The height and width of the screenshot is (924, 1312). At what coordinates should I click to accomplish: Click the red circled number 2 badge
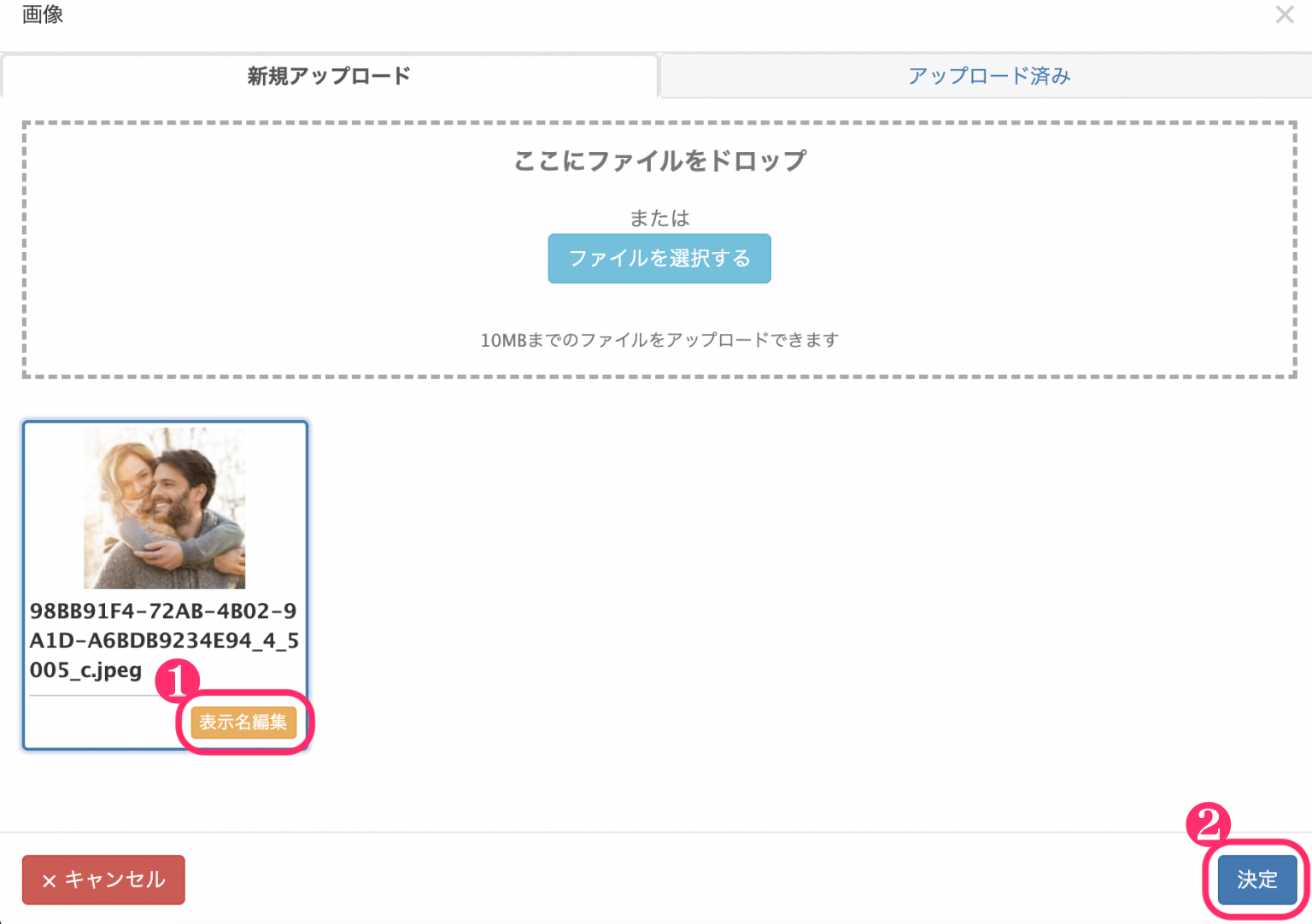click(x=1208, y=824)
